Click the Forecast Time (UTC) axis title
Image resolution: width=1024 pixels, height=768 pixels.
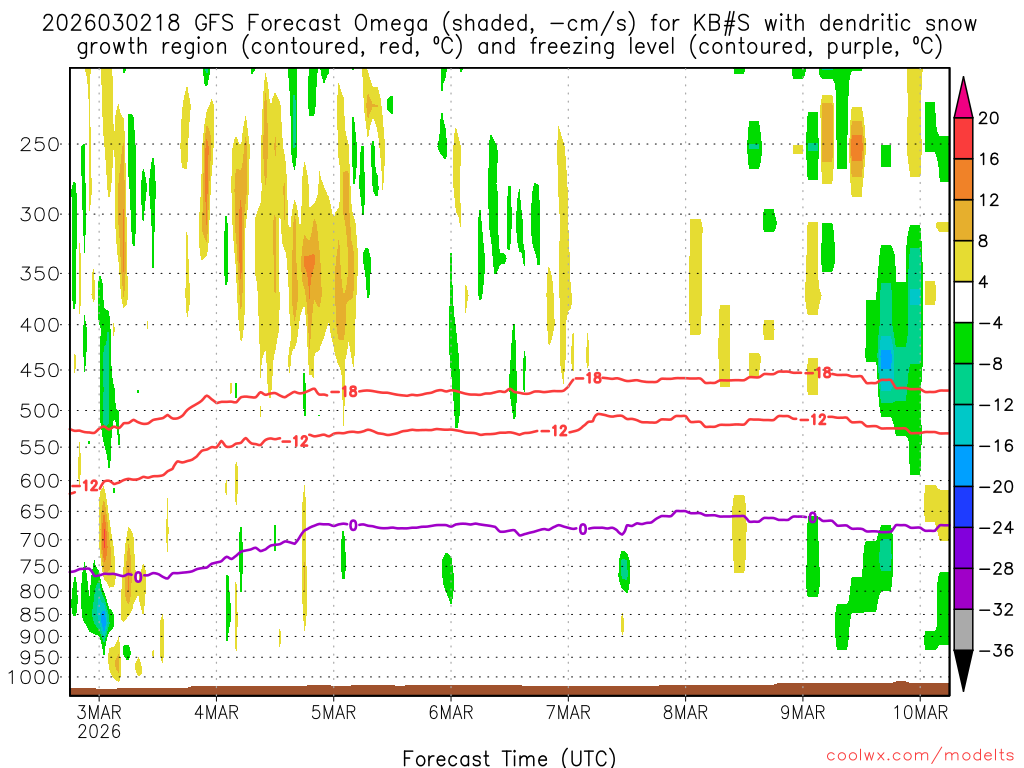tap(509, 758)
